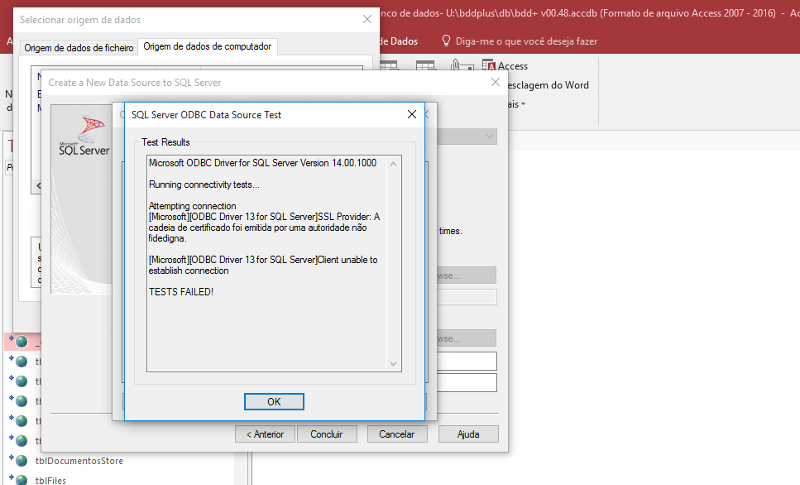Click the Access export icon in ribbon
Image resolution: width=800 pixels, height=485 pixels.
489,66
